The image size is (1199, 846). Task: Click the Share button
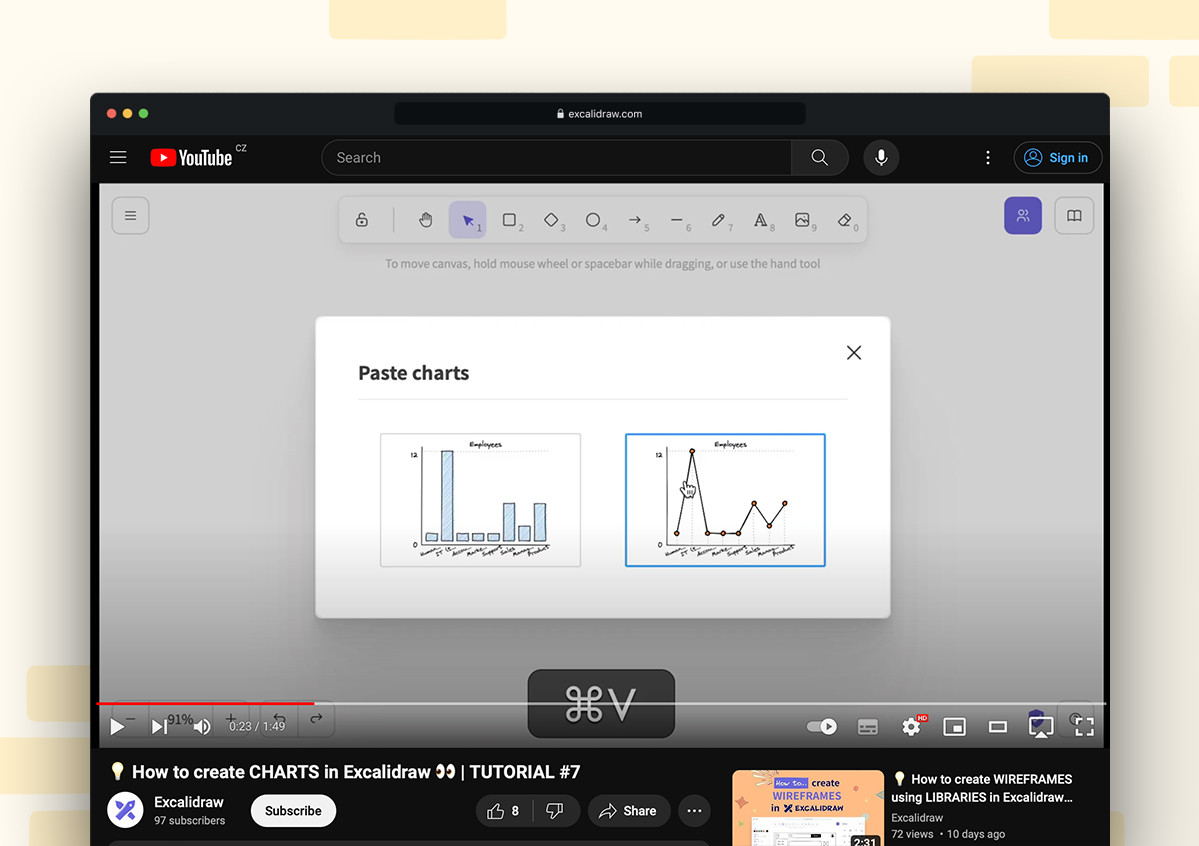tap(629, 811)
